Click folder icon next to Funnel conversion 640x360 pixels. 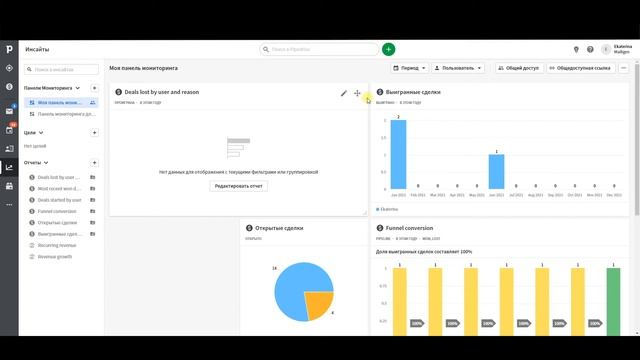pyautogui.click(x=93, y=211)
